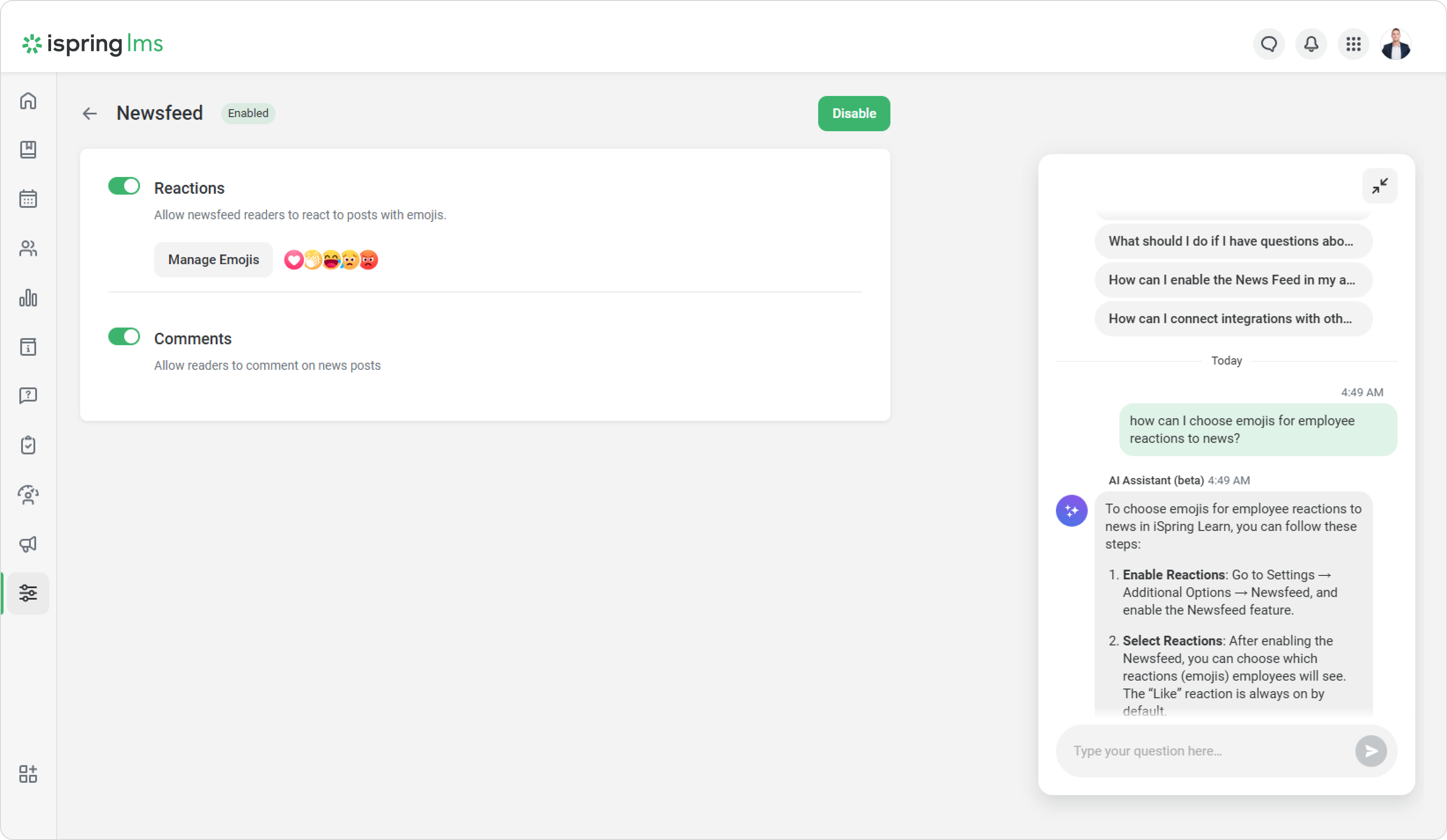1447x840 pixels.
Task: Click the send message arrow button
Action: click(1371, 751)
